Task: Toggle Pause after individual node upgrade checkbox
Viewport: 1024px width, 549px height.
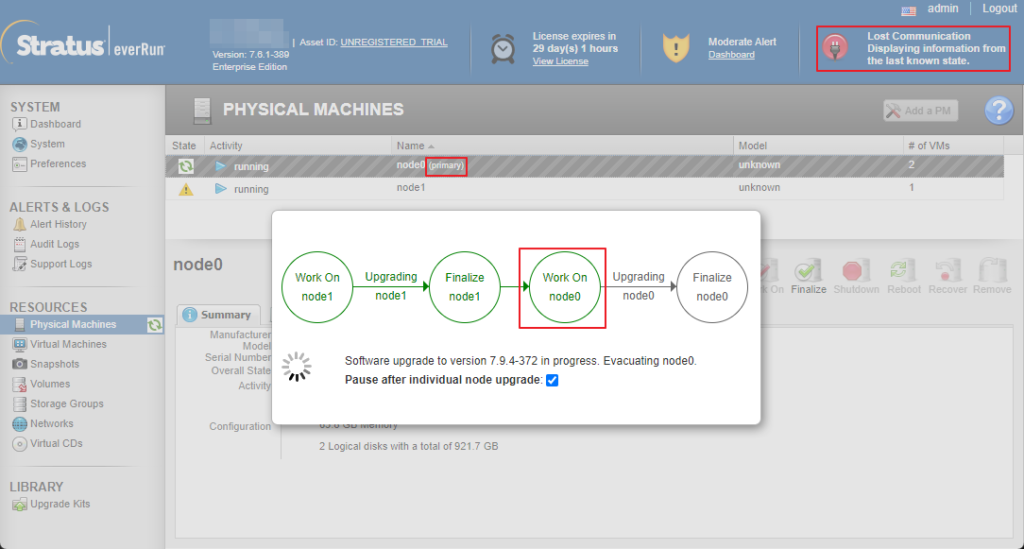Action: point(552,380)
